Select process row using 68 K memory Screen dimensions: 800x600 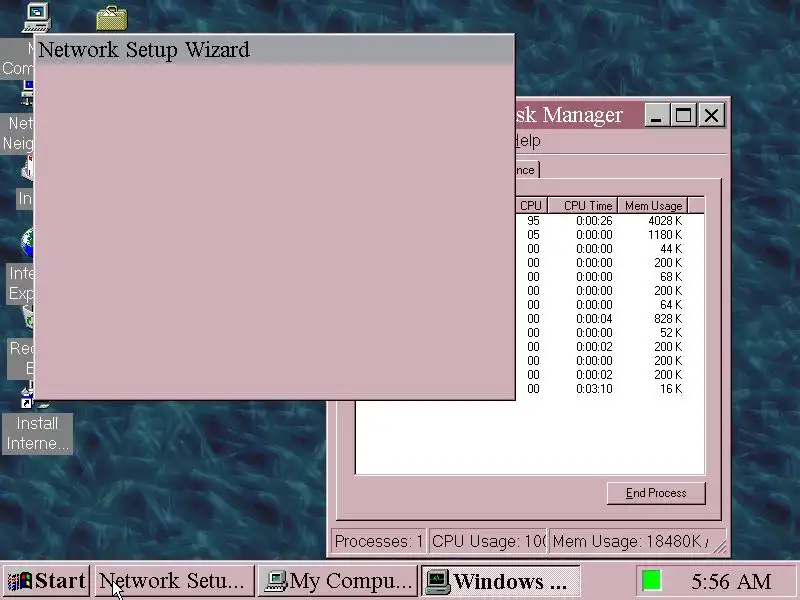610,277
